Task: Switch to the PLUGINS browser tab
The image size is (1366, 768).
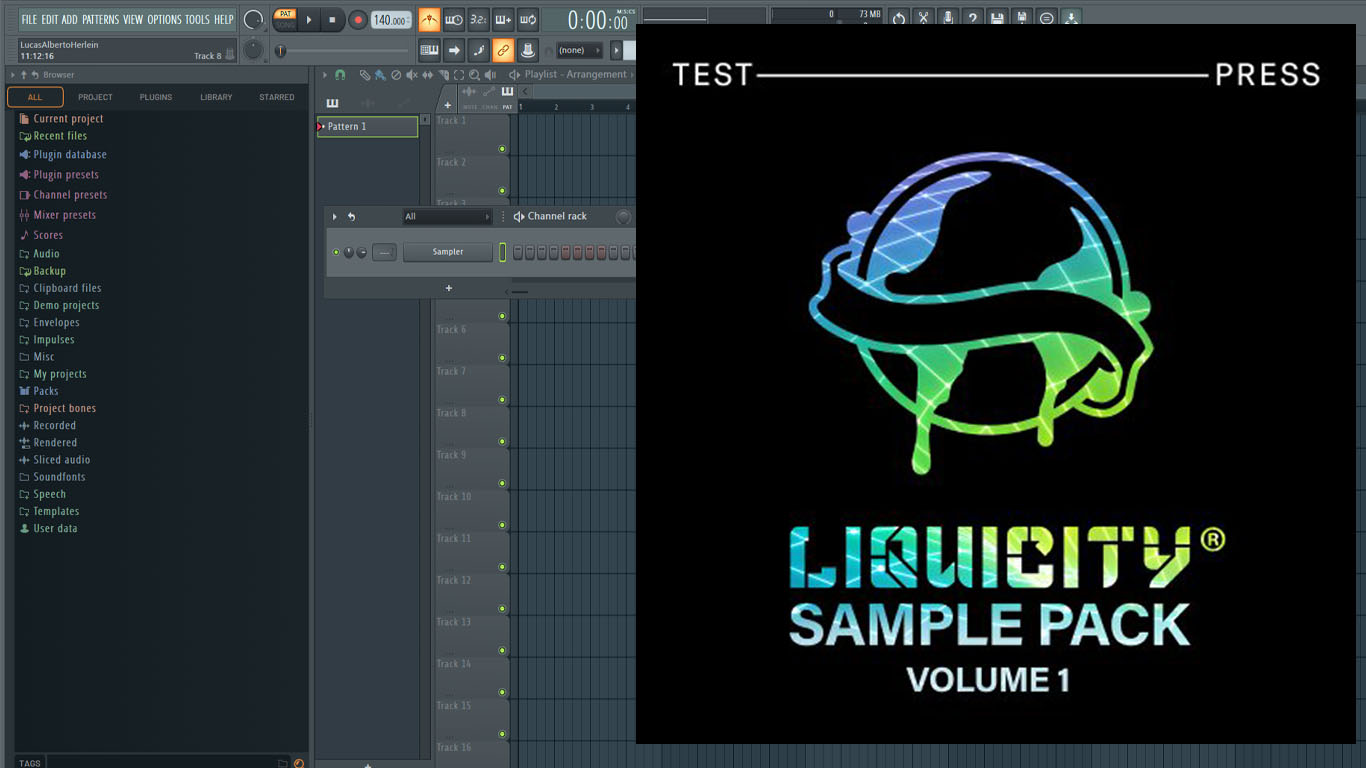Action: click(156, 97)
